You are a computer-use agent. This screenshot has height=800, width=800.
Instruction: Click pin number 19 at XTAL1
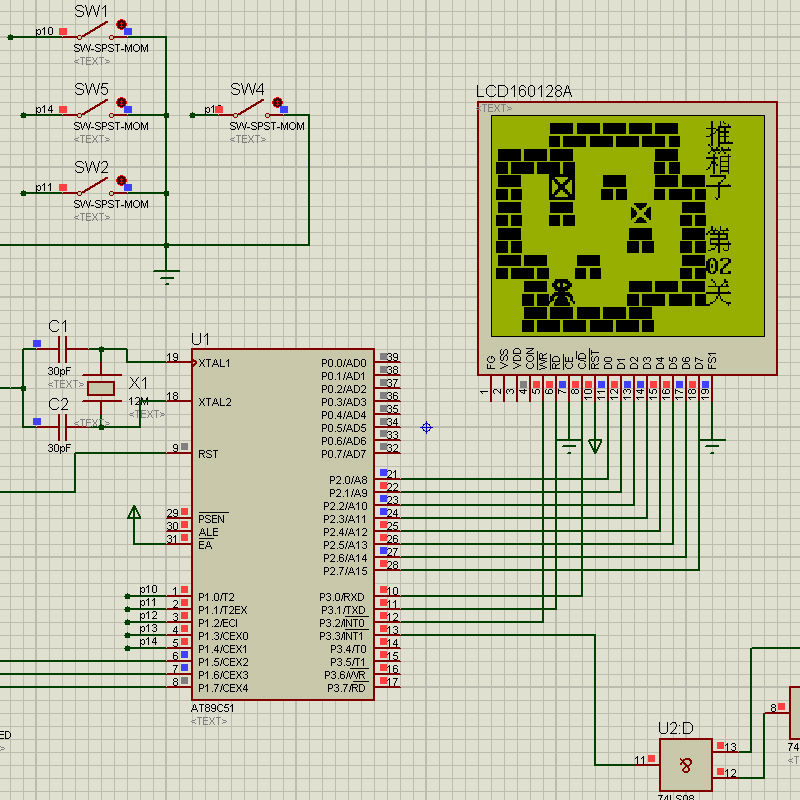tap(172, 357)
